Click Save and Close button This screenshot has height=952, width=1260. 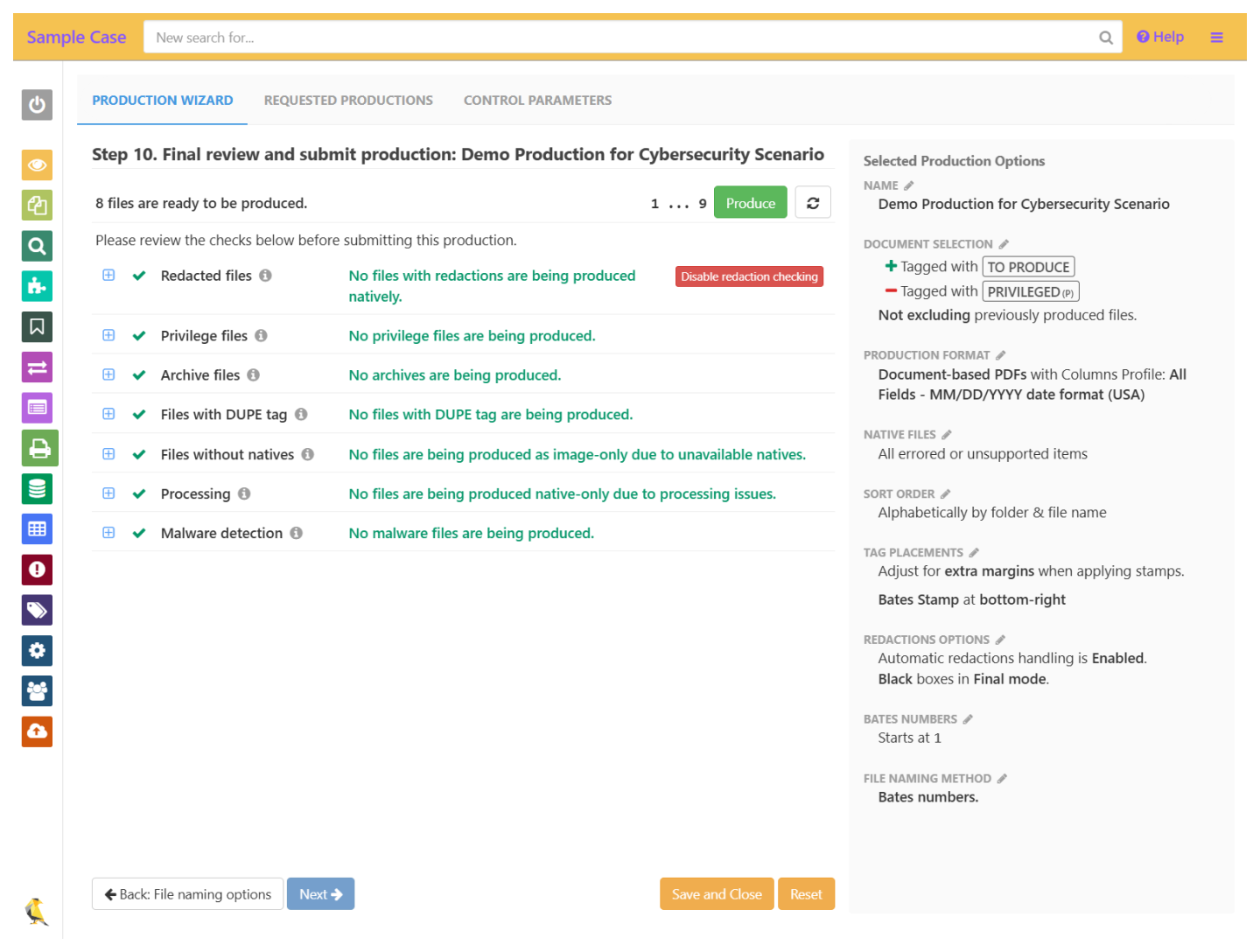(716, 894)
